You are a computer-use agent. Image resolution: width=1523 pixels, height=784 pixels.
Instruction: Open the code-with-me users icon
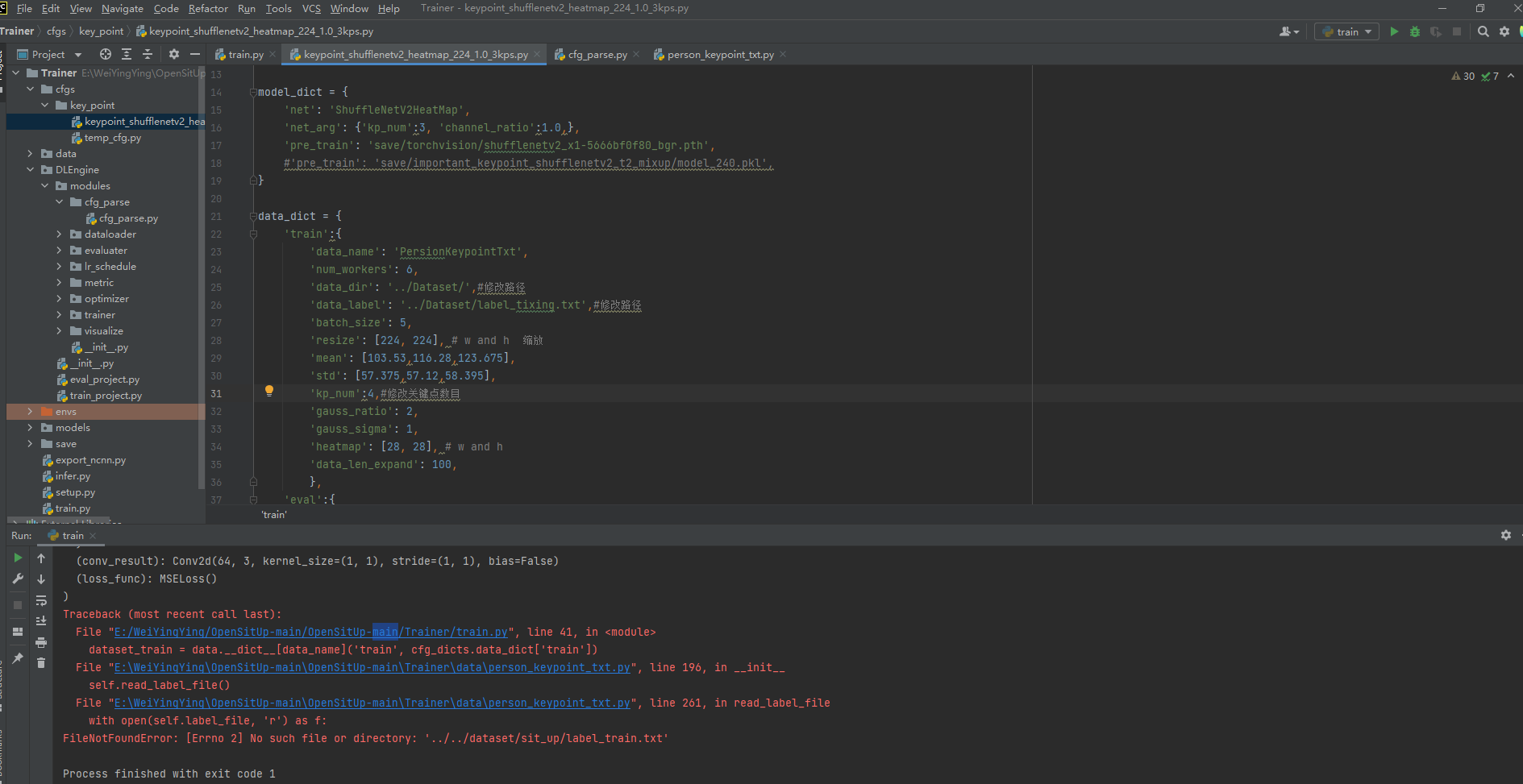(x=1289, y=31)
